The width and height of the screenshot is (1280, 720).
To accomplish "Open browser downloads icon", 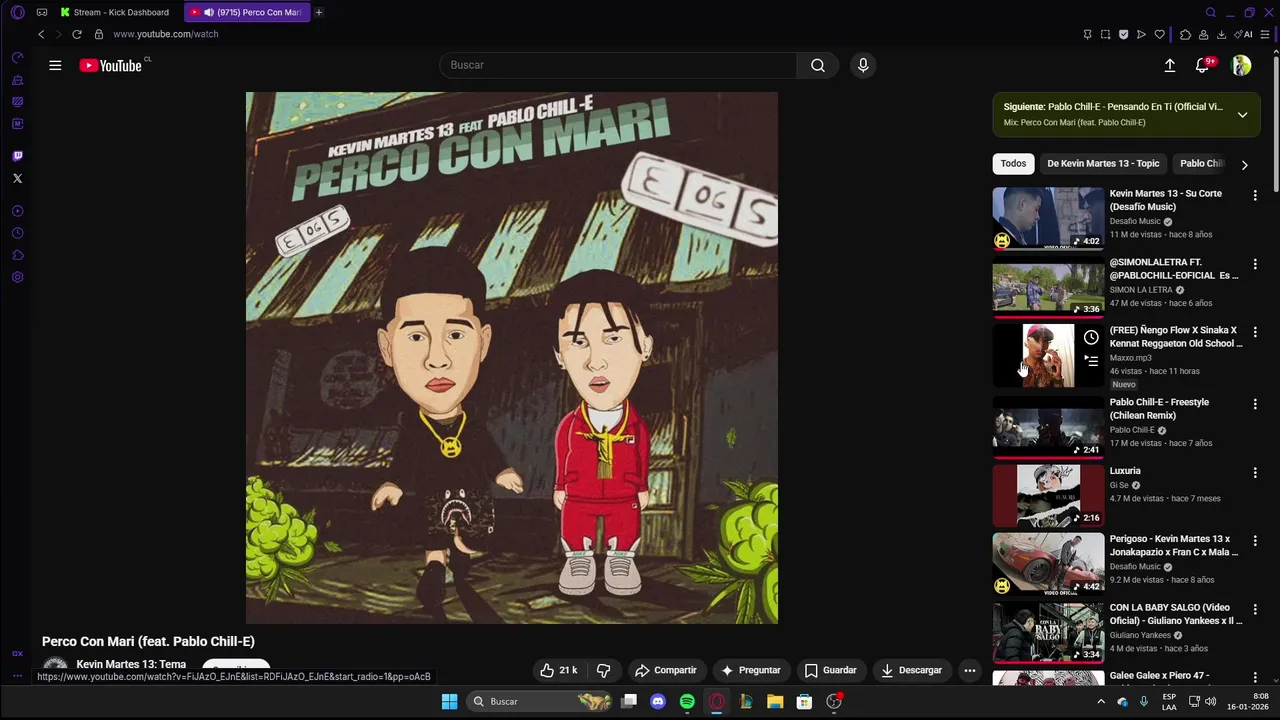I will point(1221,34).
